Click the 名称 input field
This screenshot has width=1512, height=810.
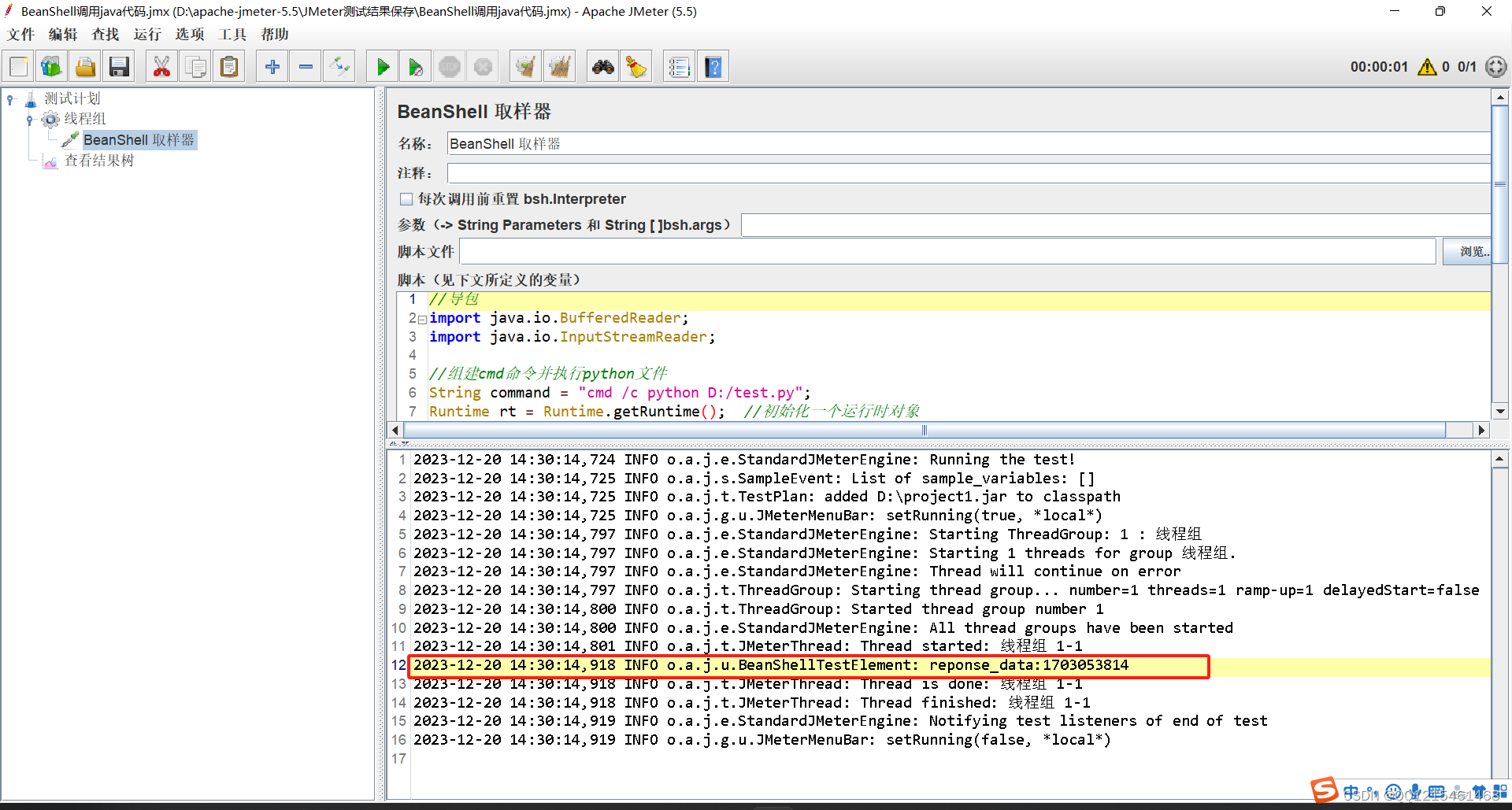(x=969, y=144)
